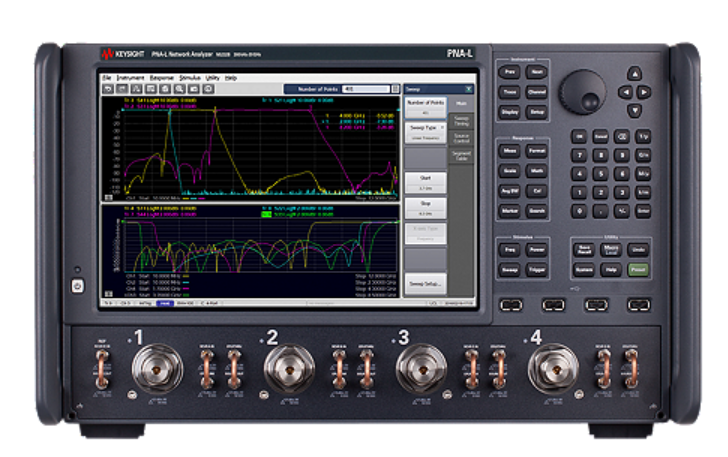728x457 pixels.
Task: Tap the Marker hardkey
Action: coord(509,210)
